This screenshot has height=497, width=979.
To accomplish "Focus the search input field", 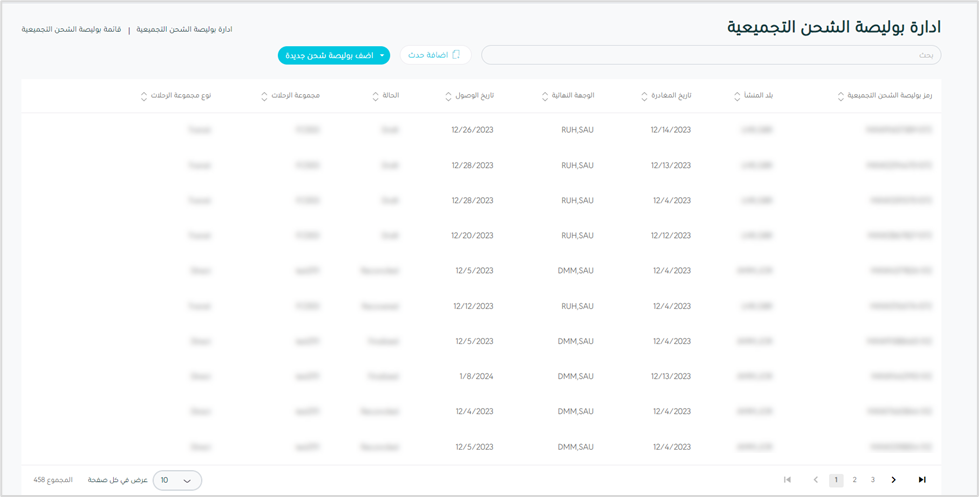I will click(x=710, y=55).
